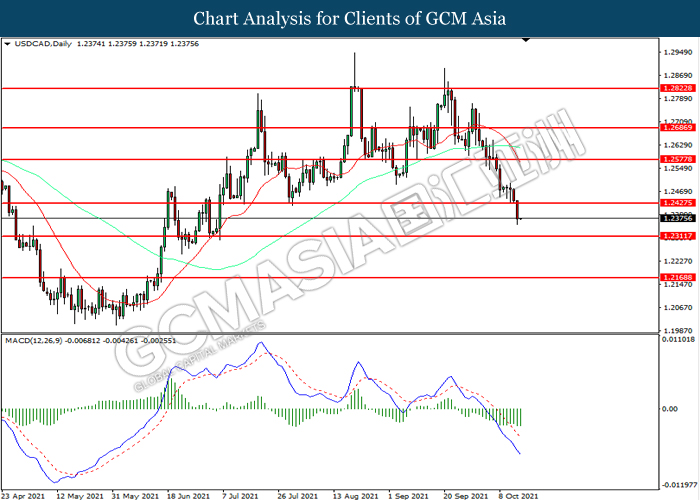This screenshot has width=700, height=500.
Task: Click the 1 Sep 2021 date label
Action: point(408,496)
